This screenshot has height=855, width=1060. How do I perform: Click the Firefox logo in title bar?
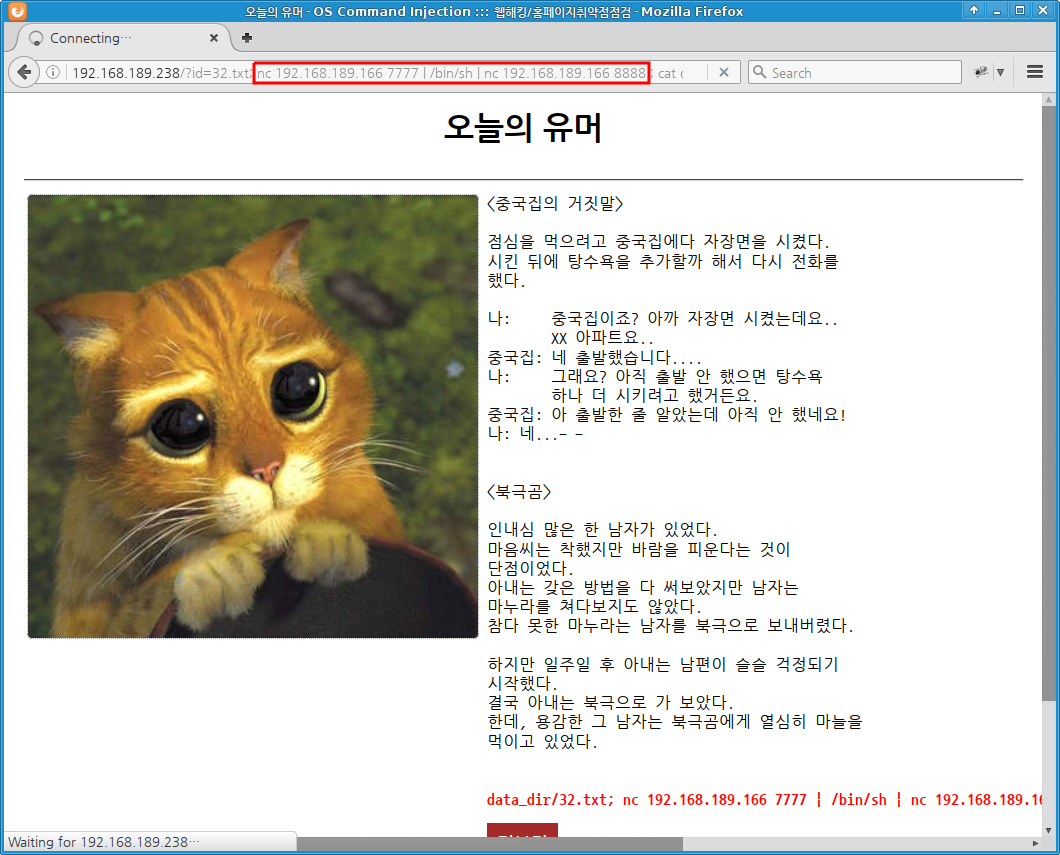[17, 11]
